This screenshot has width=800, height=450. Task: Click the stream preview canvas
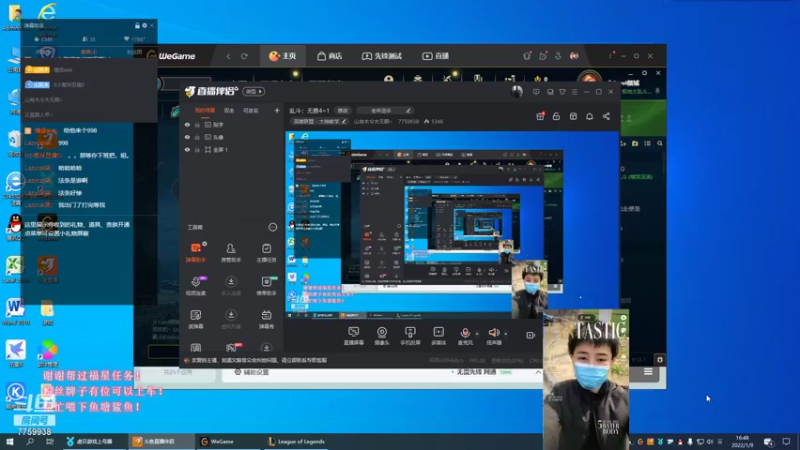[452, 225]
